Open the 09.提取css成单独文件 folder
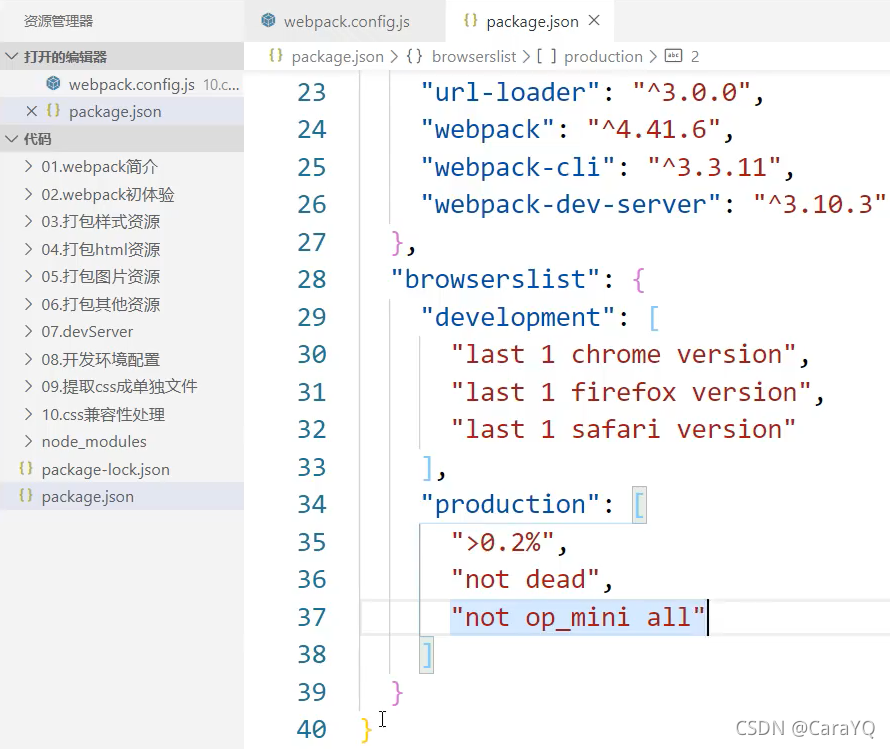The width and height of the screenshot is (890, 749). (x=122, y=387)
